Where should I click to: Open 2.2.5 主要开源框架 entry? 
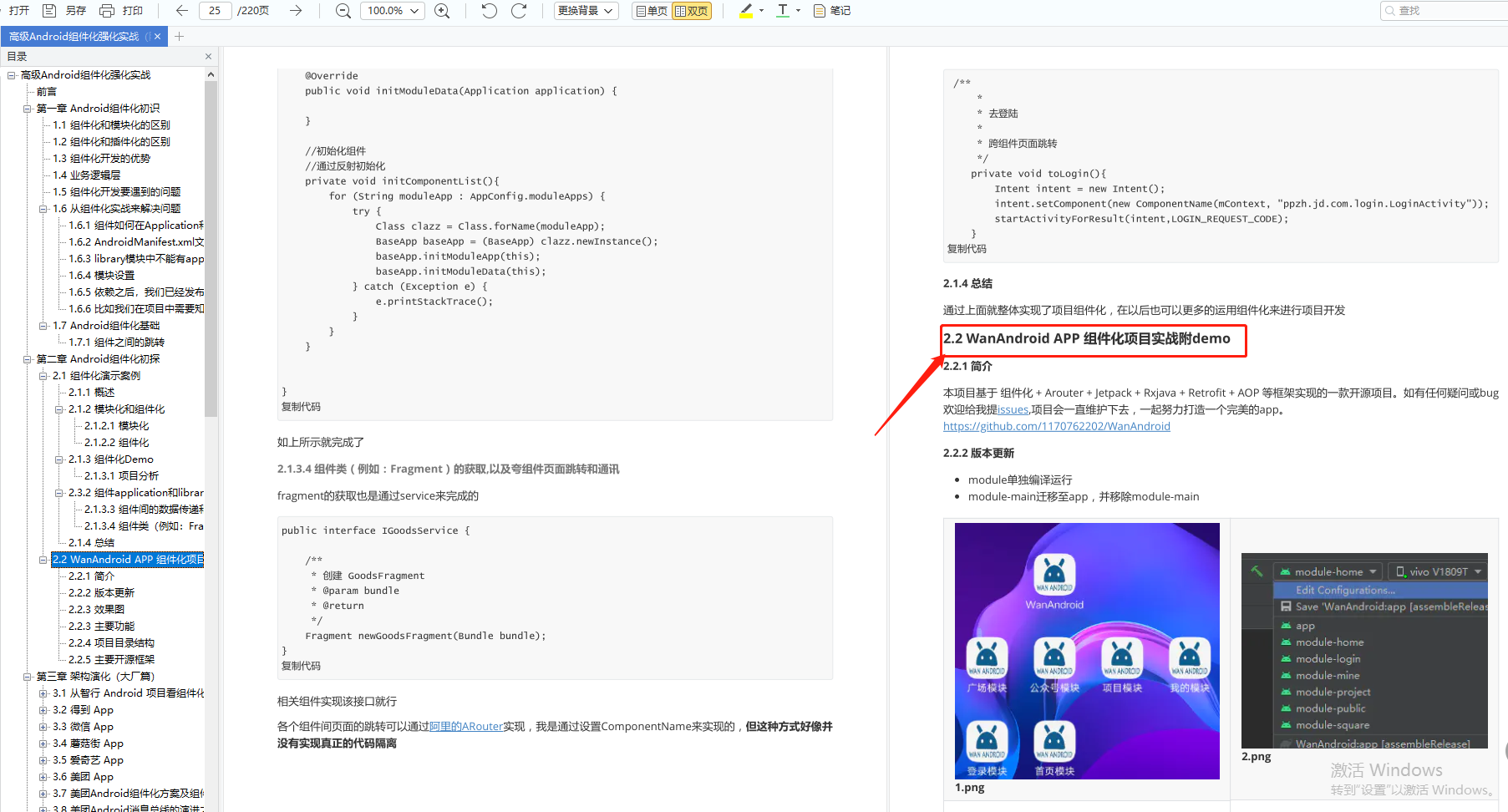111,660
